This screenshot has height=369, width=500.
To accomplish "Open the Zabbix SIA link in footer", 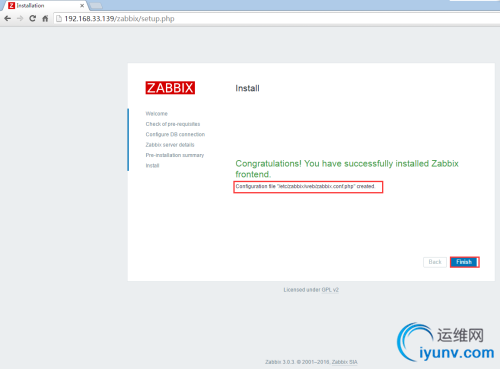I will tap(345, 362).
